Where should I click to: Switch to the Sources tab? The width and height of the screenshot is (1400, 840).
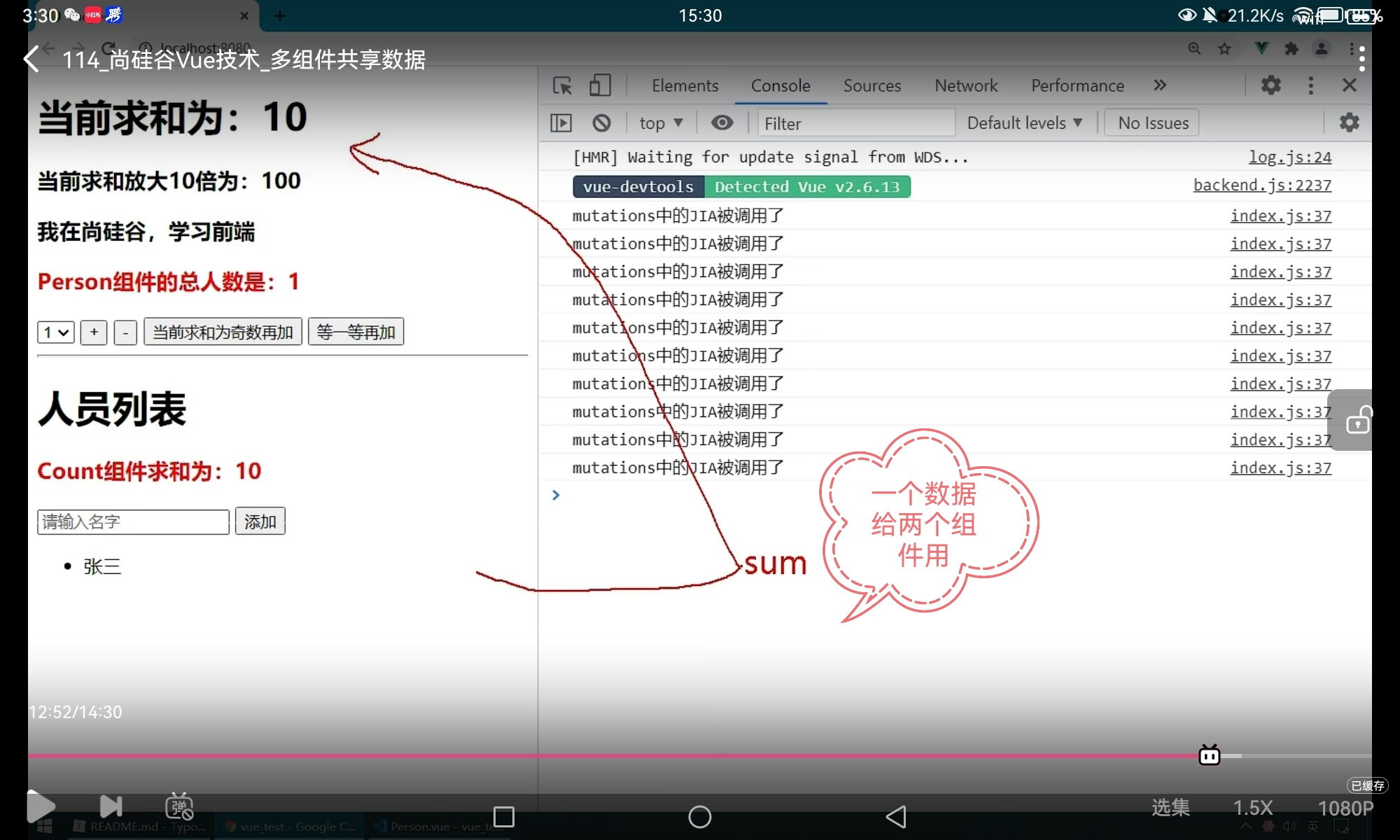tap(871, 85)
